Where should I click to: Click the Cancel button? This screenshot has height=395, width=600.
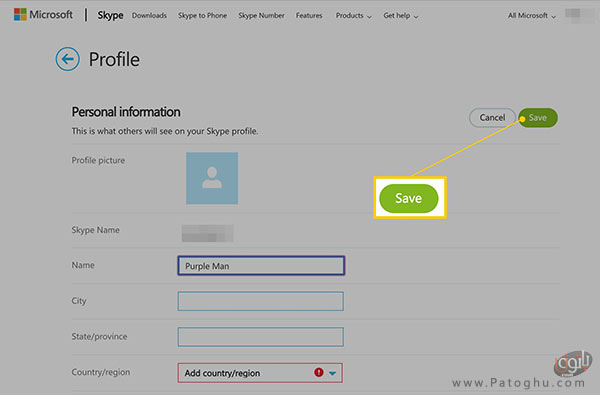tap(492, 118)
